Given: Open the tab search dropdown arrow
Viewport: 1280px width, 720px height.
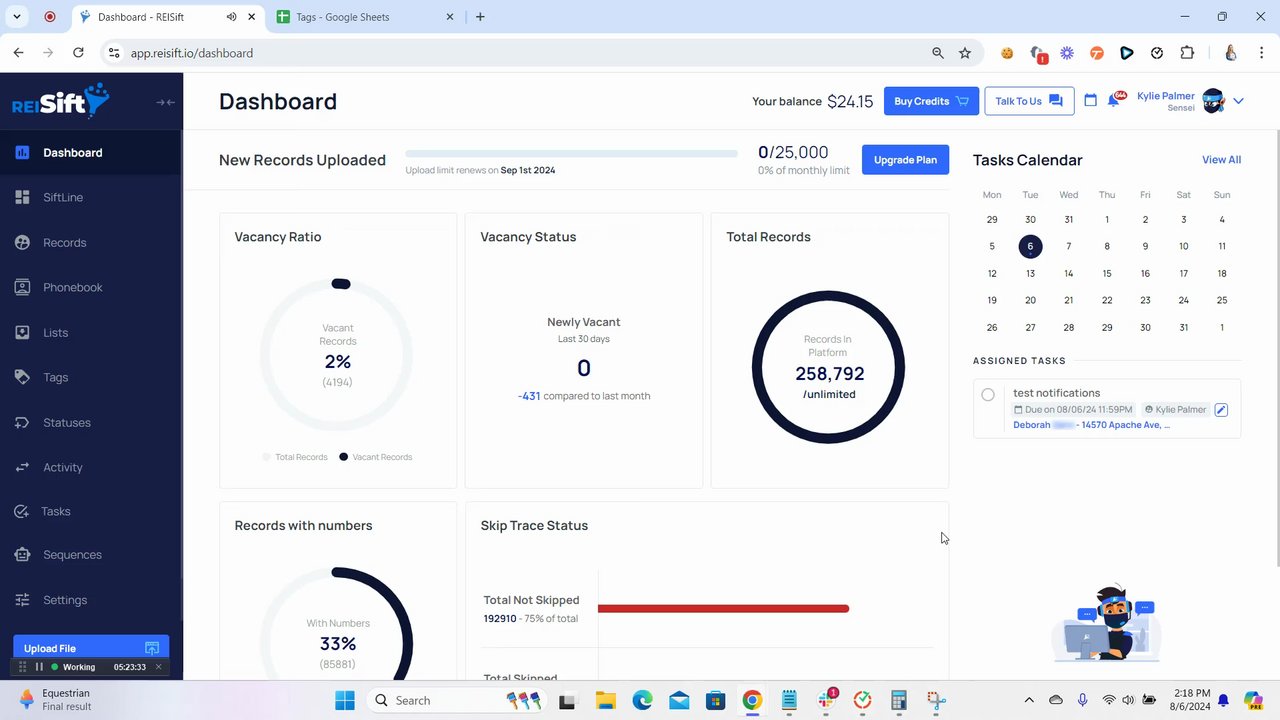Looking at the screenshot, I should pyautogui.click(x=17, y=17).
